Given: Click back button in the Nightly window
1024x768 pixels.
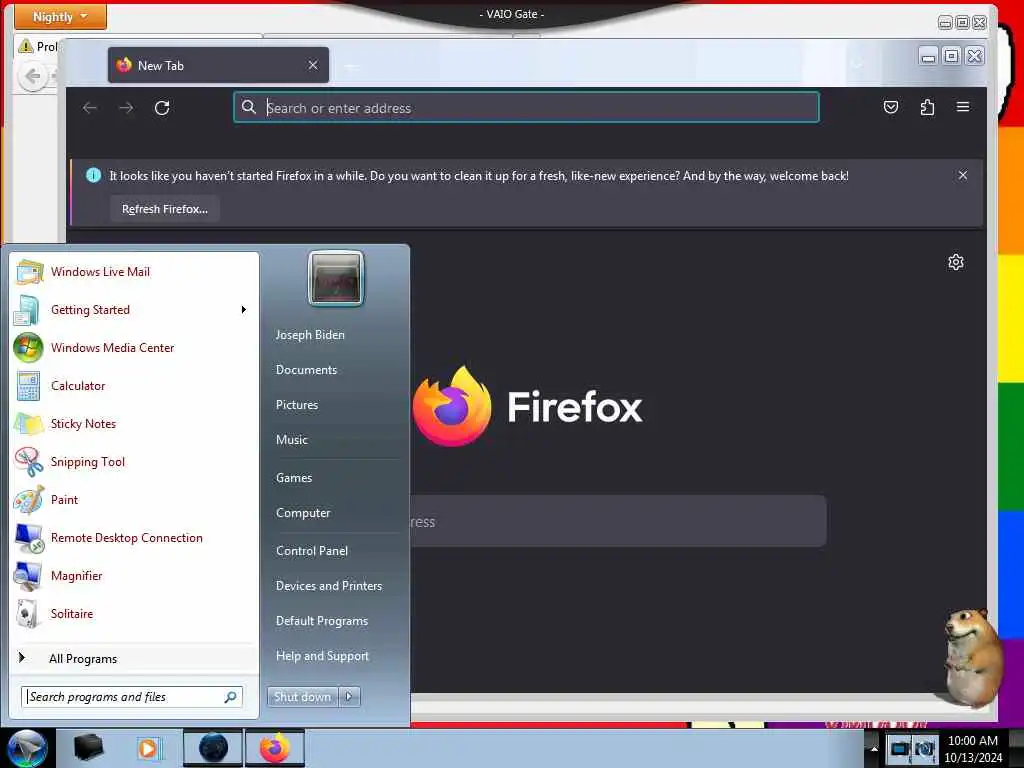Looking at the screenshot, I should pos(32,77).
